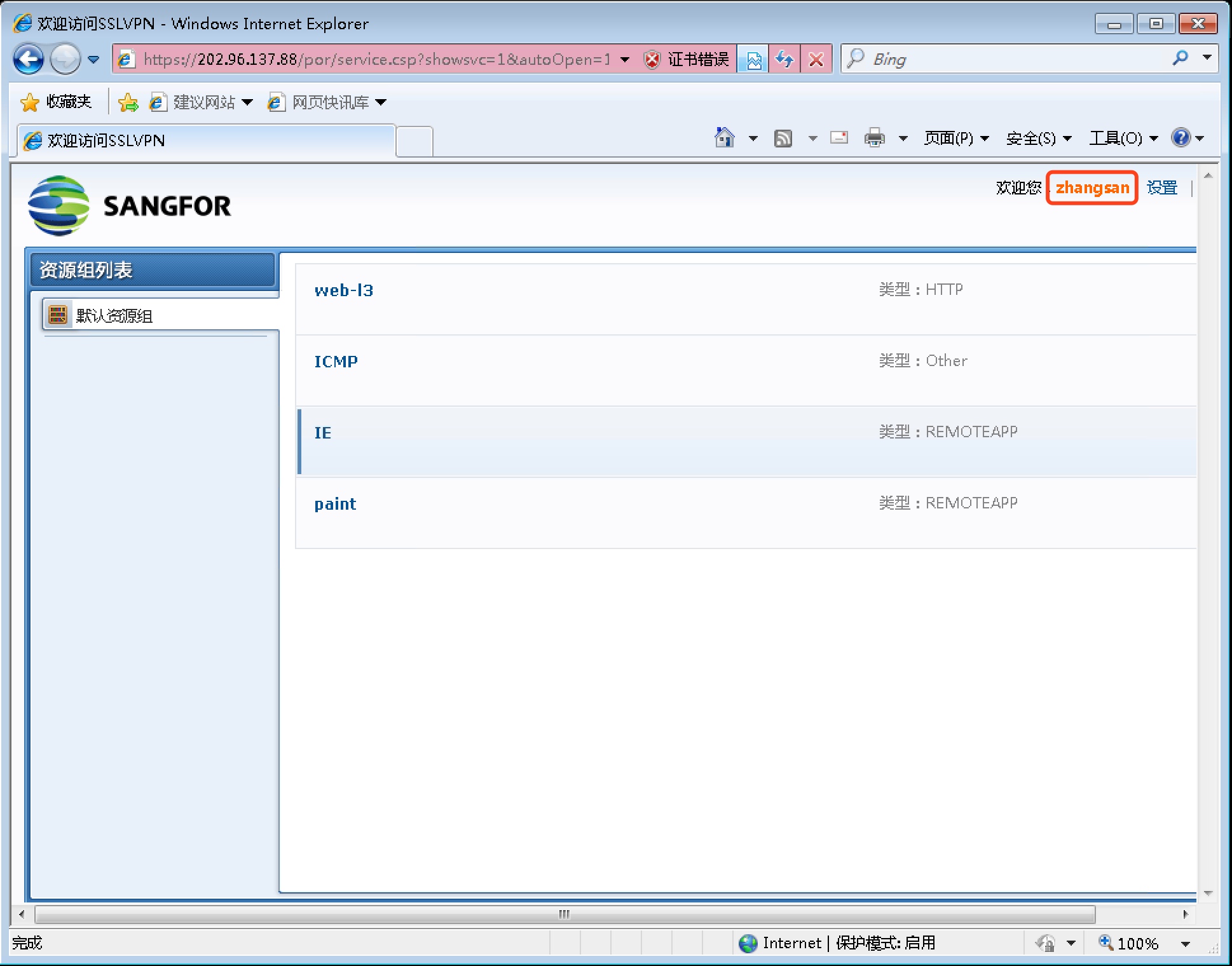Click the Back navigation arrow button

coord(29,60)
